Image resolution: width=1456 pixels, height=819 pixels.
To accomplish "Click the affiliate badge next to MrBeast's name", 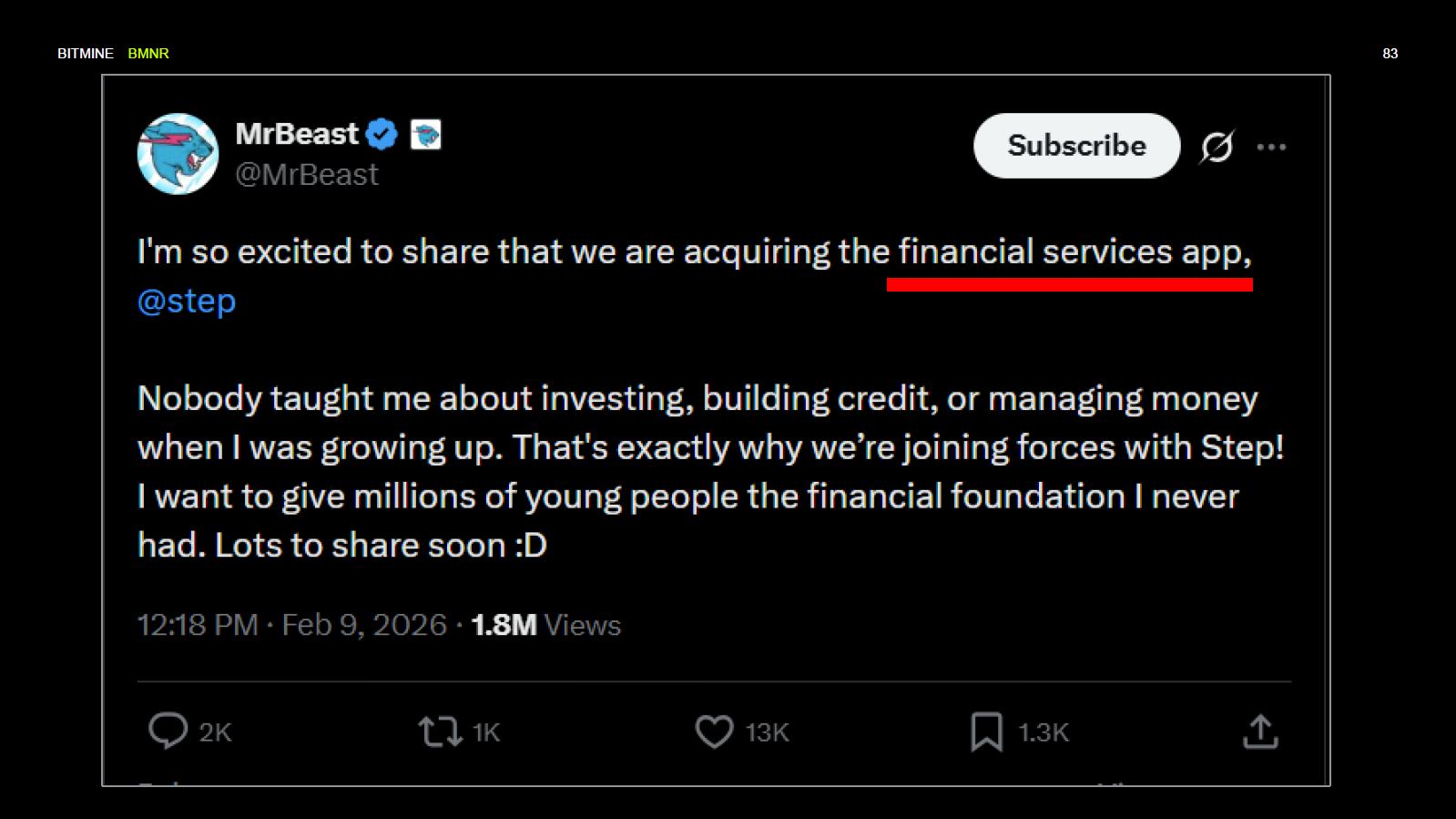I will click(x=425, y=135).
